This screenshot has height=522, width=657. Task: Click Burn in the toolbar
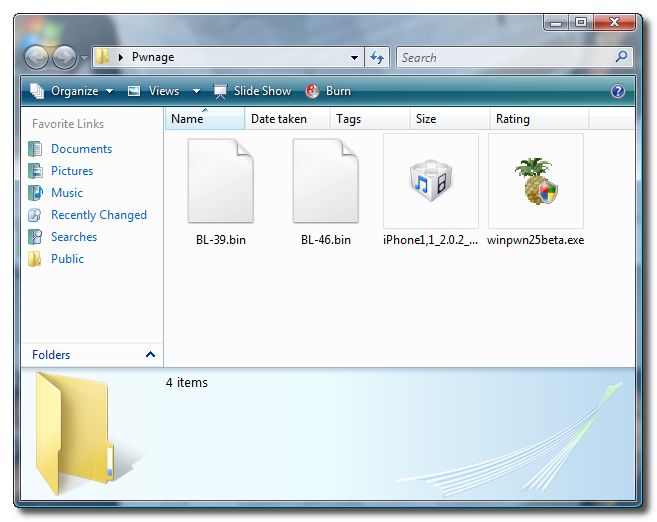click(328, 91)
